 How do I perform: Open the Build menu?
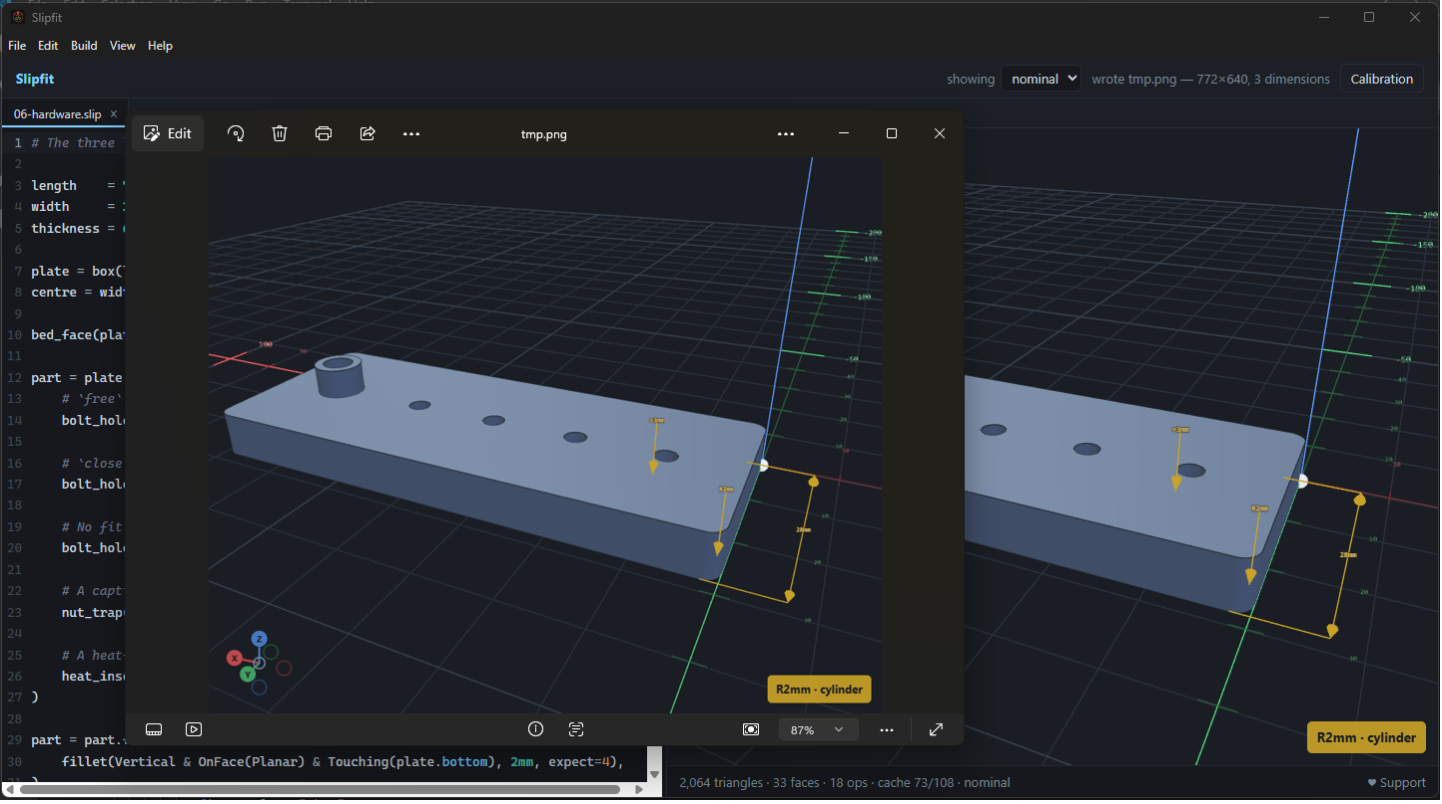pos(84,46)
